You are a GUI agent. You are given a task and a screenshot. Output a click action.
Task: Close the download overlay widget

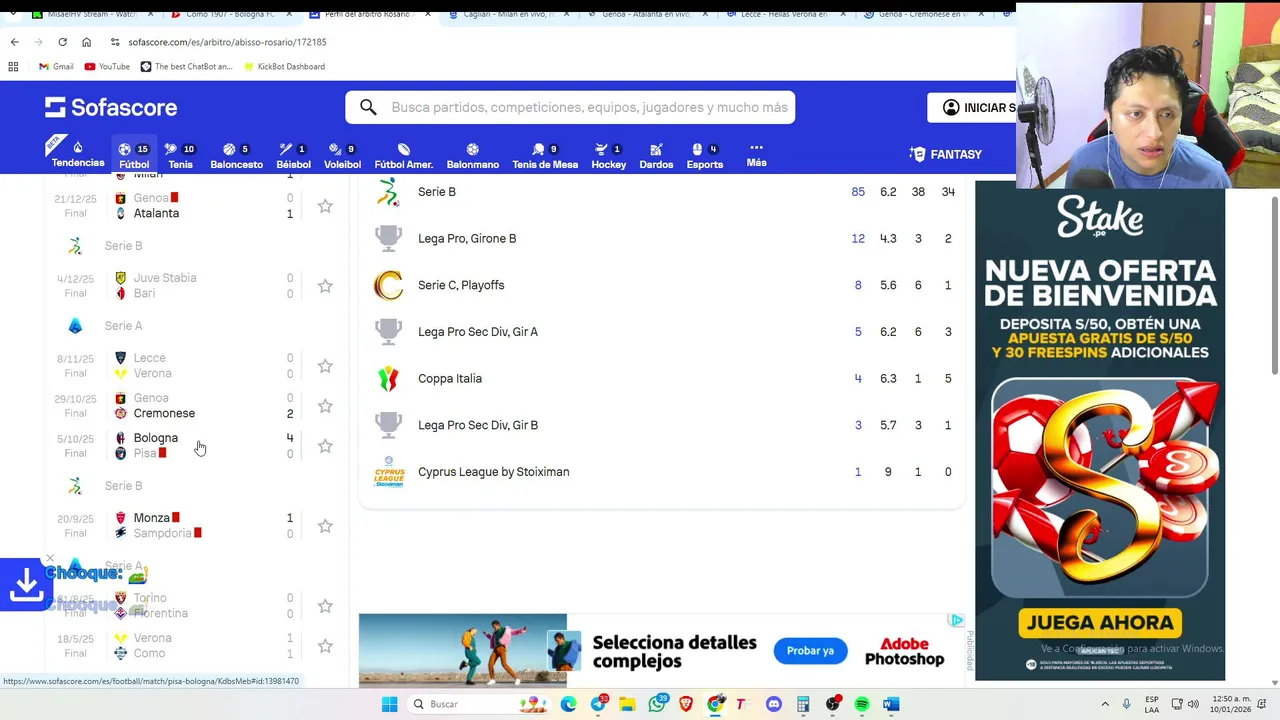click(x=50, y=558)
